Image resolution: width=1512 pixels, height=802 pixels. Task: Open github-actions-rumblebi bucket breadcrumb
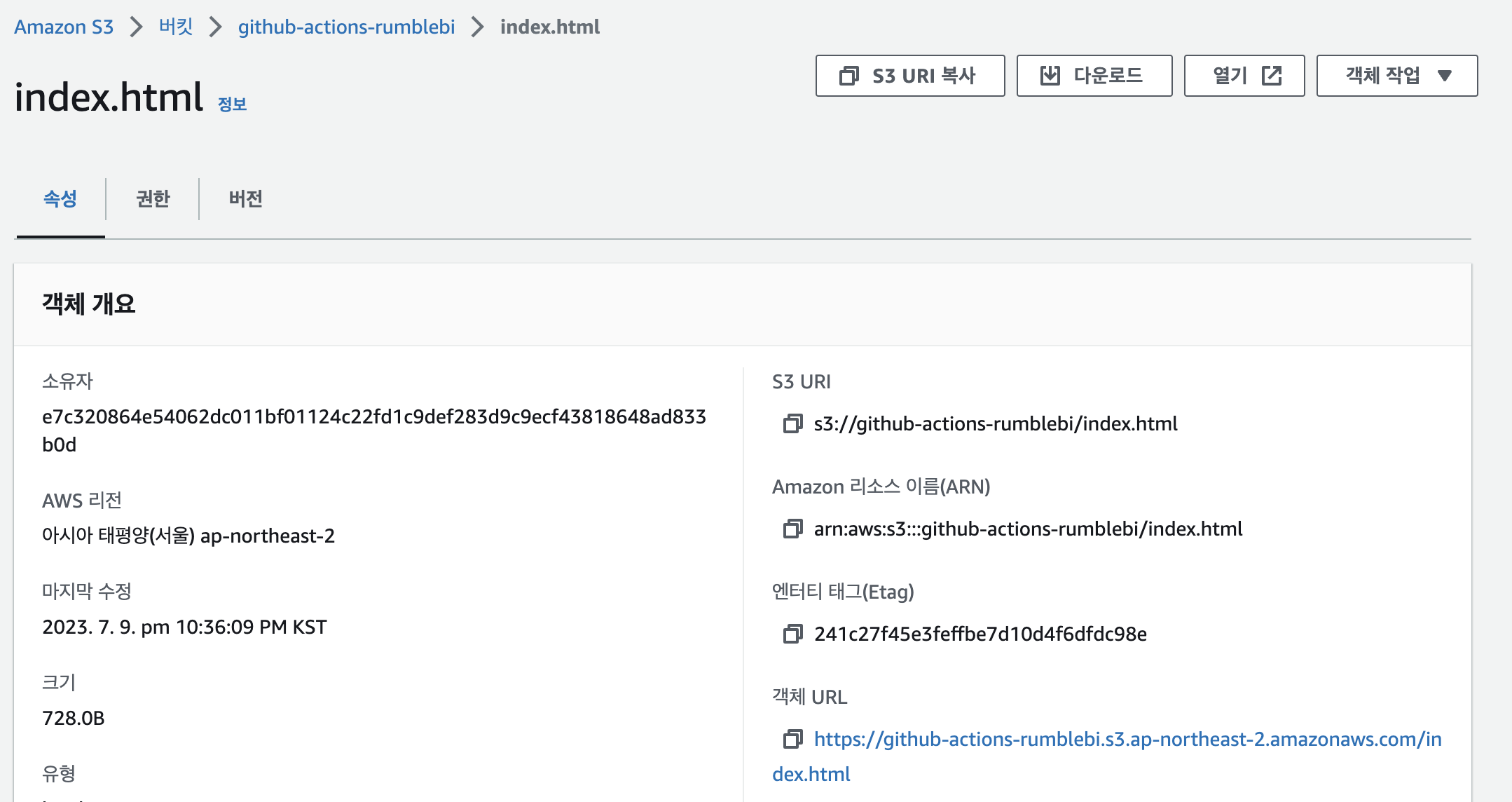(346, 27)
